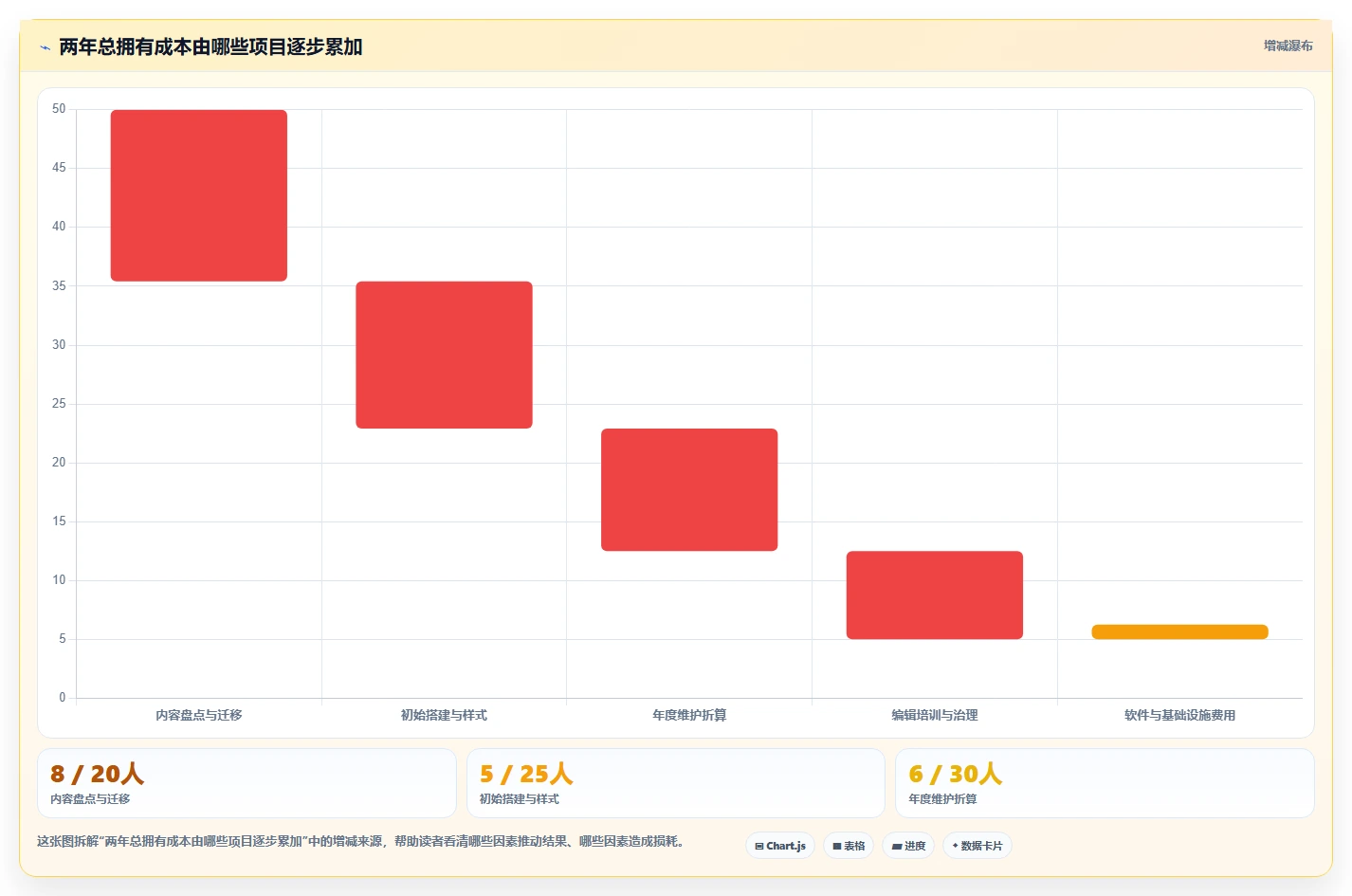Image resolution: width=1352 pixels, height=896 pixels.
Task: Select the red 年度维护折算 bar
Action: pos(689,489)
